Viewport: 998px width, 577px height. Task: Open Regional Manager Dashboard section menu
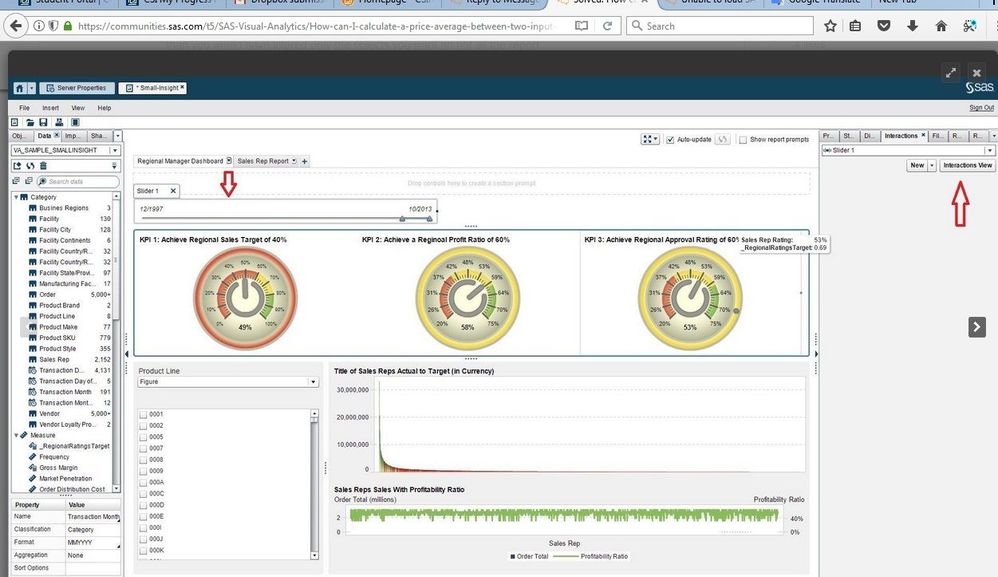[x=229, y=161]
